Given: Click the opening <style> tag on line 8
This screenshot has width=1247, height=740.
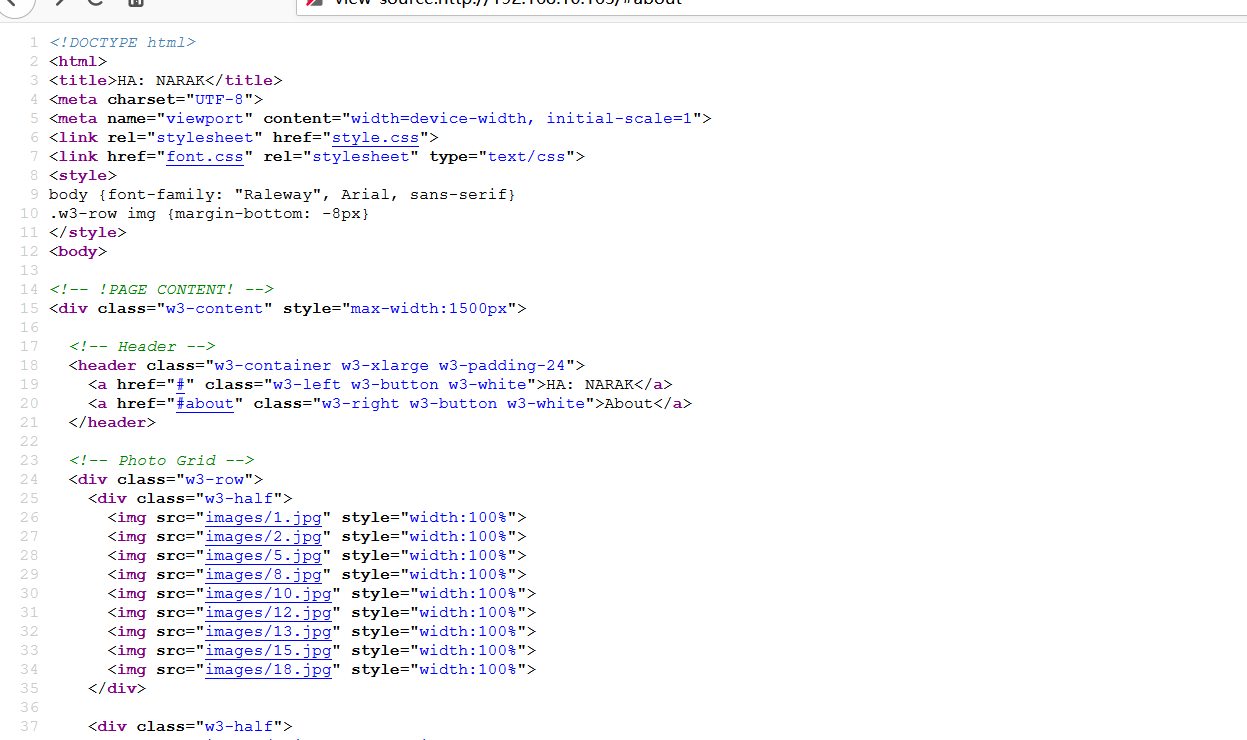Looking at the screenshot, I should [x=83, y=175].
